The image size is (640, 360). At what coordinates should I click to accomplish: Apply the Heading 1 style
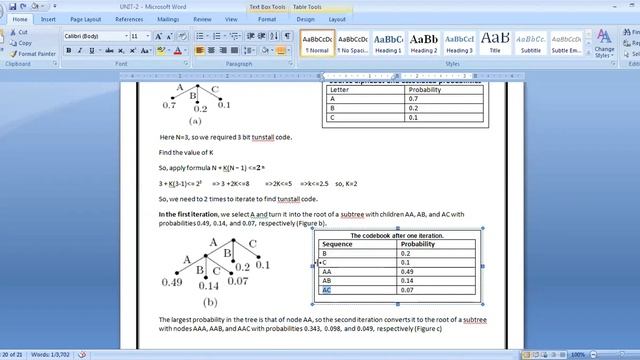coord(388,43)
